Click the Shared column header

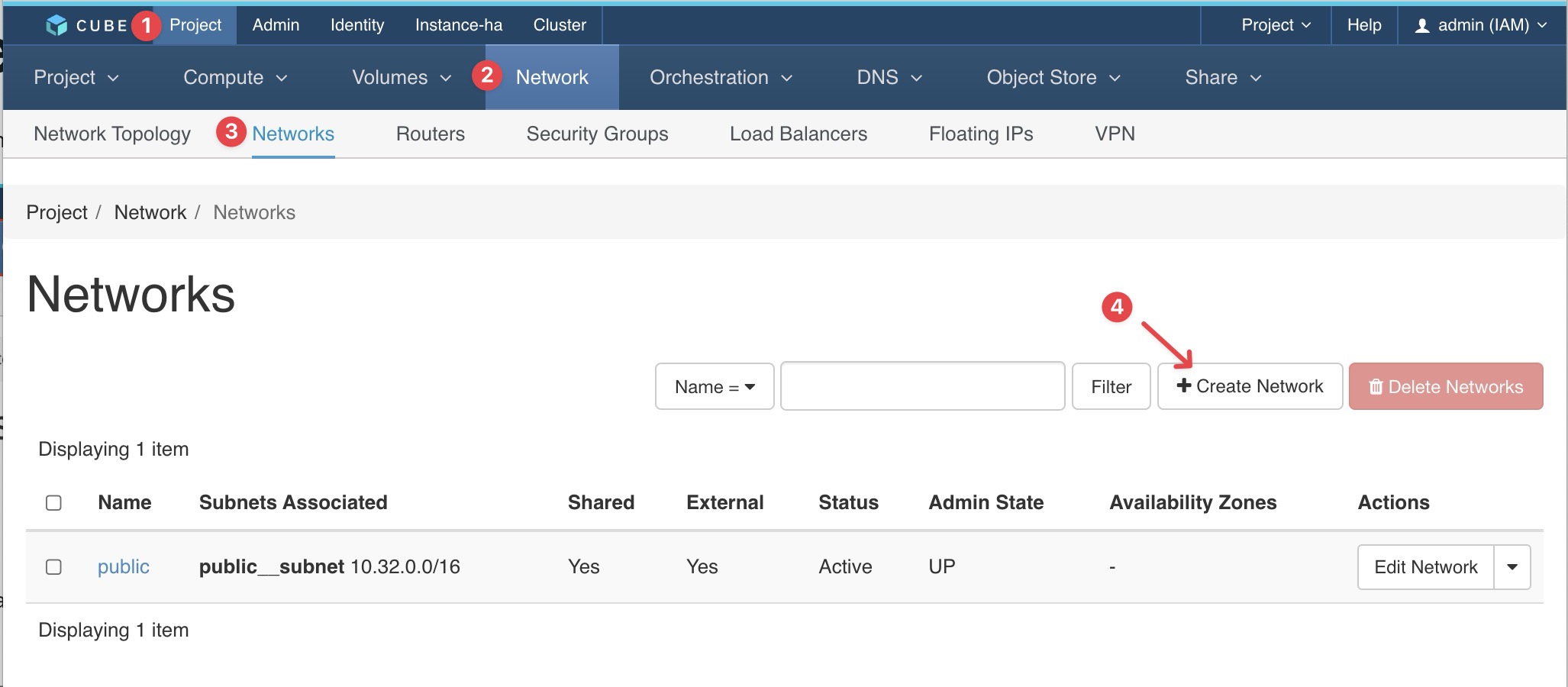[601, 502]
